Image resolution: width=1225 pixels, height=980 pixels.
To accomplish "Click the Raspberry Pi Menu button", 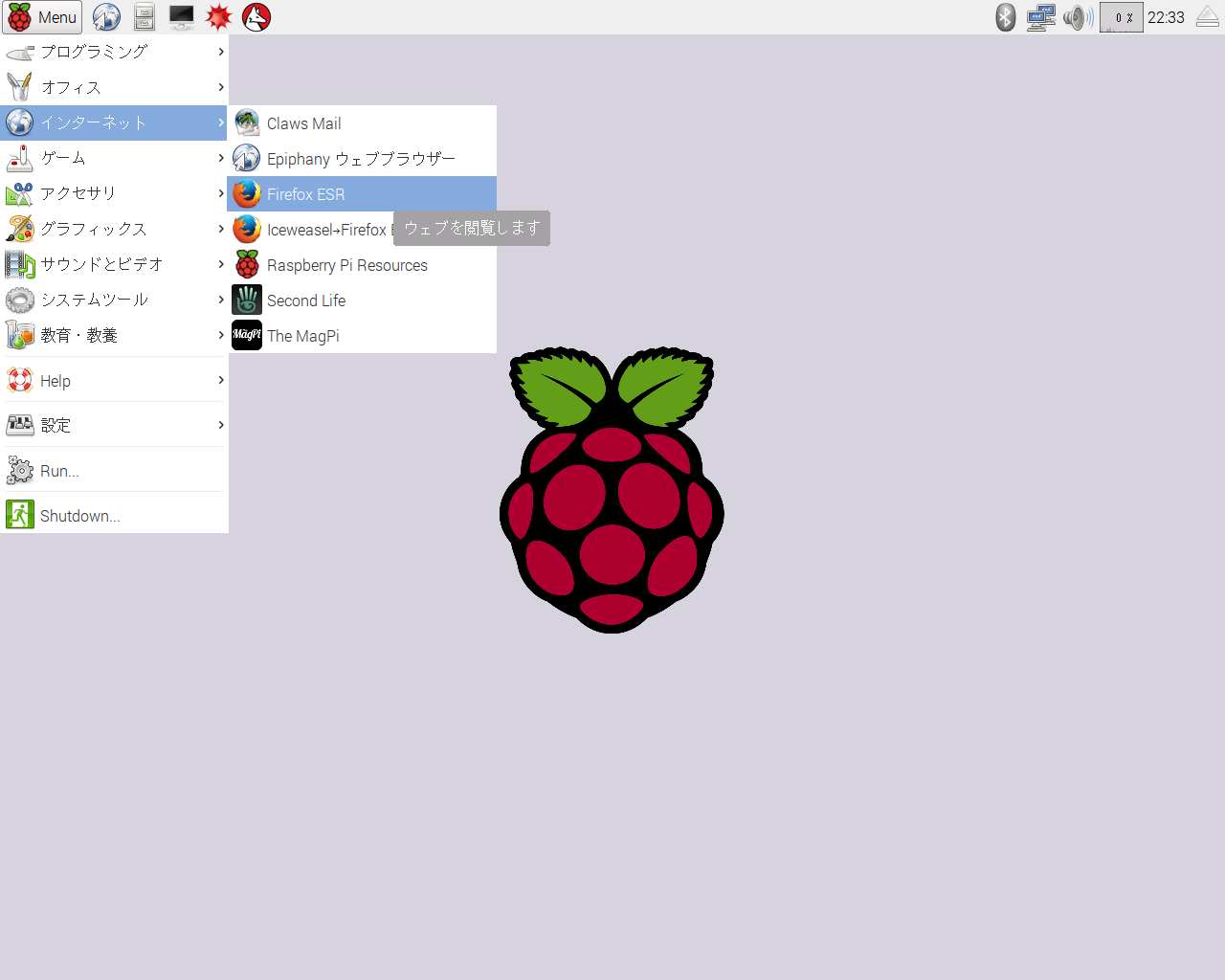I will (x=42, y=17).
